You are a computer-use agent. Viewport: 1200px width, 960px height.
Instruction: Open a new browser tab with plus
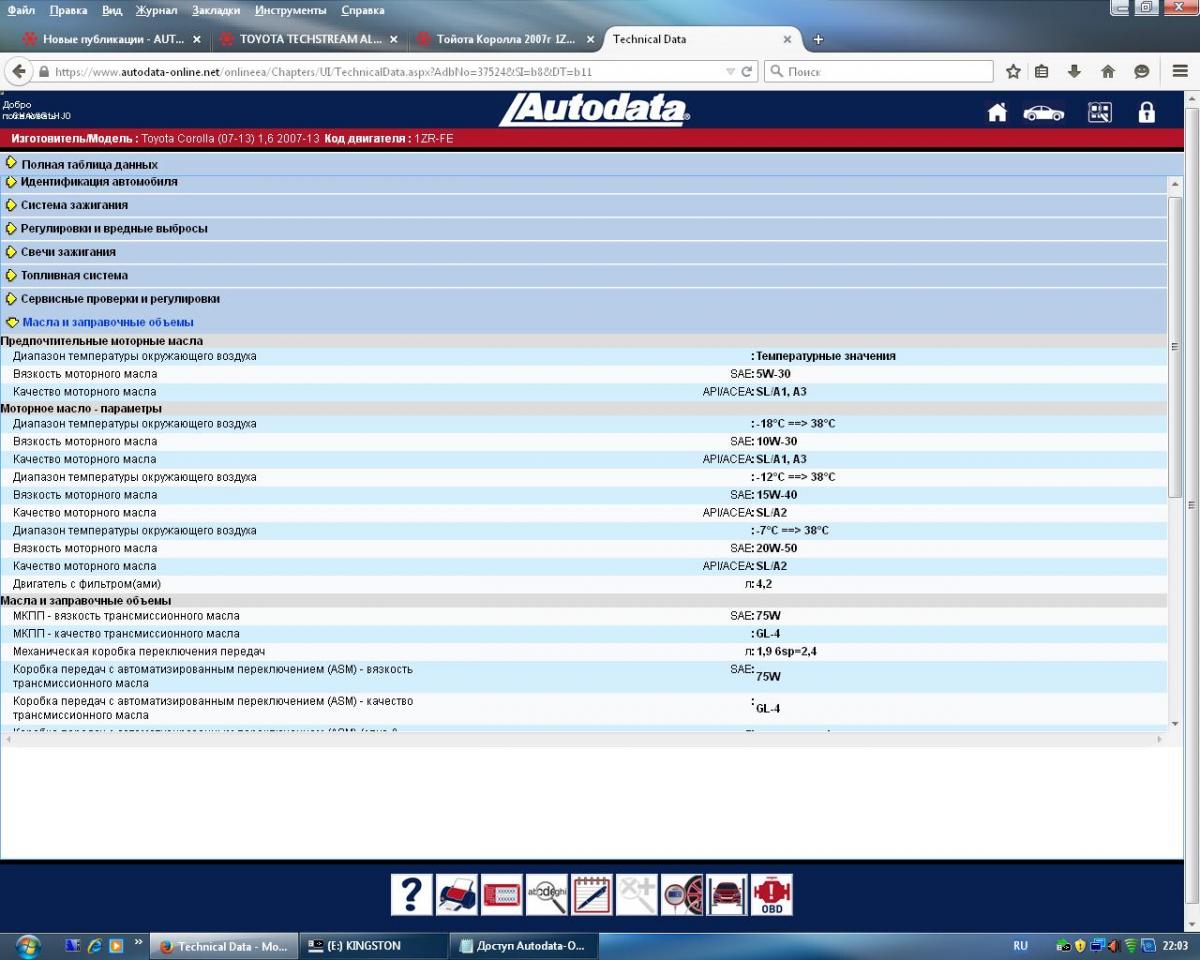pos(818,39)
